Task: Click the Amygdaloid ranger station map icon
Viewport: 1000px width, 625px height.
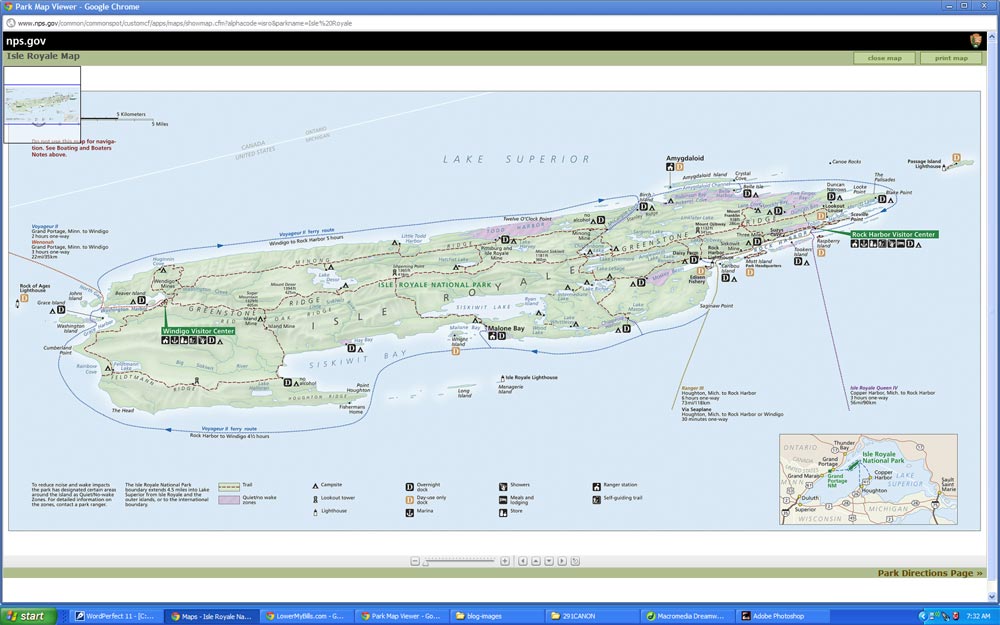Action: (670, 167)
